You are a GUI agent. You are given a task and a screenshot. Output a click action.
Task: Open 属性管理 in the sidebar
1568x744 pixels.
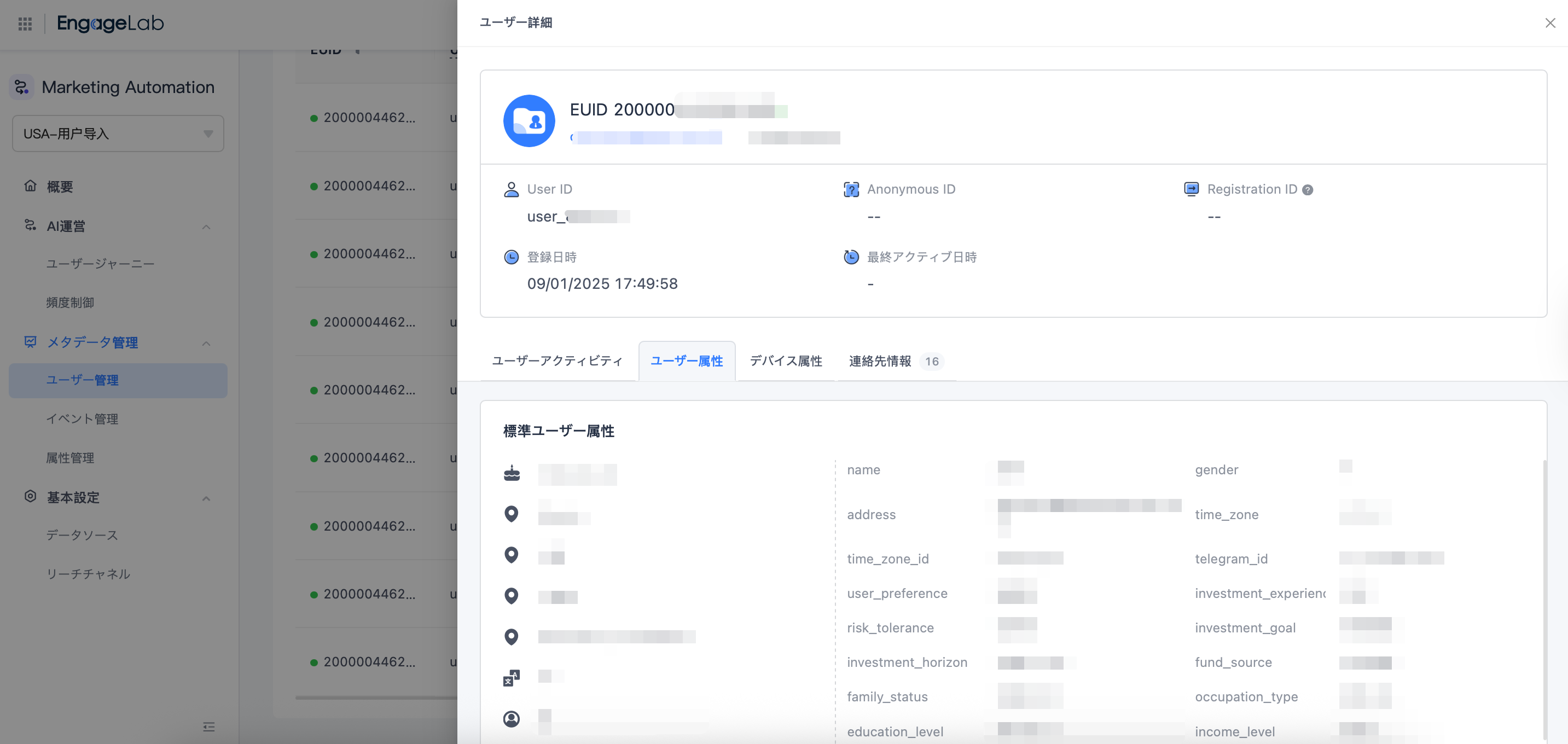point(70,458)
